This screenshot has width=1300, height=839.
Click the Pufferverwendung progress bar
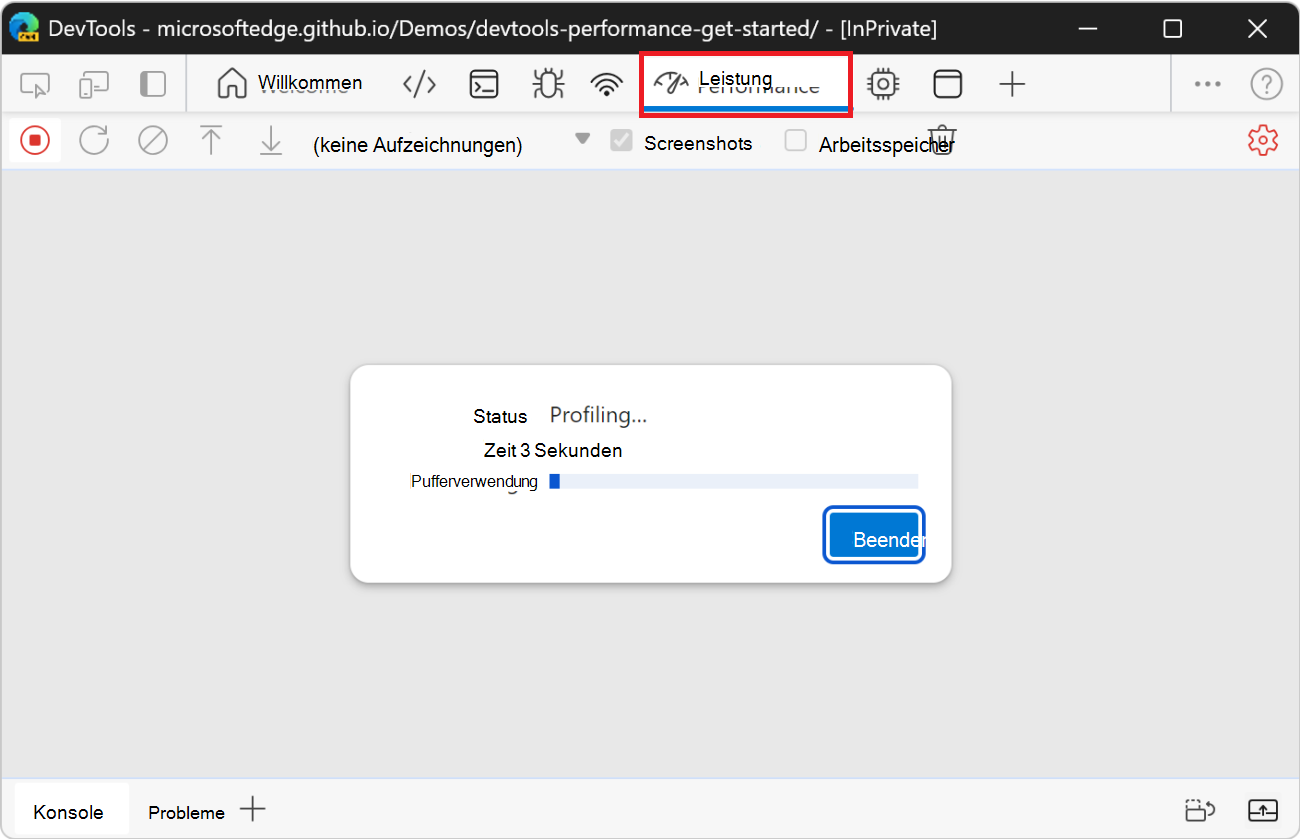click(x=735, y=480)
